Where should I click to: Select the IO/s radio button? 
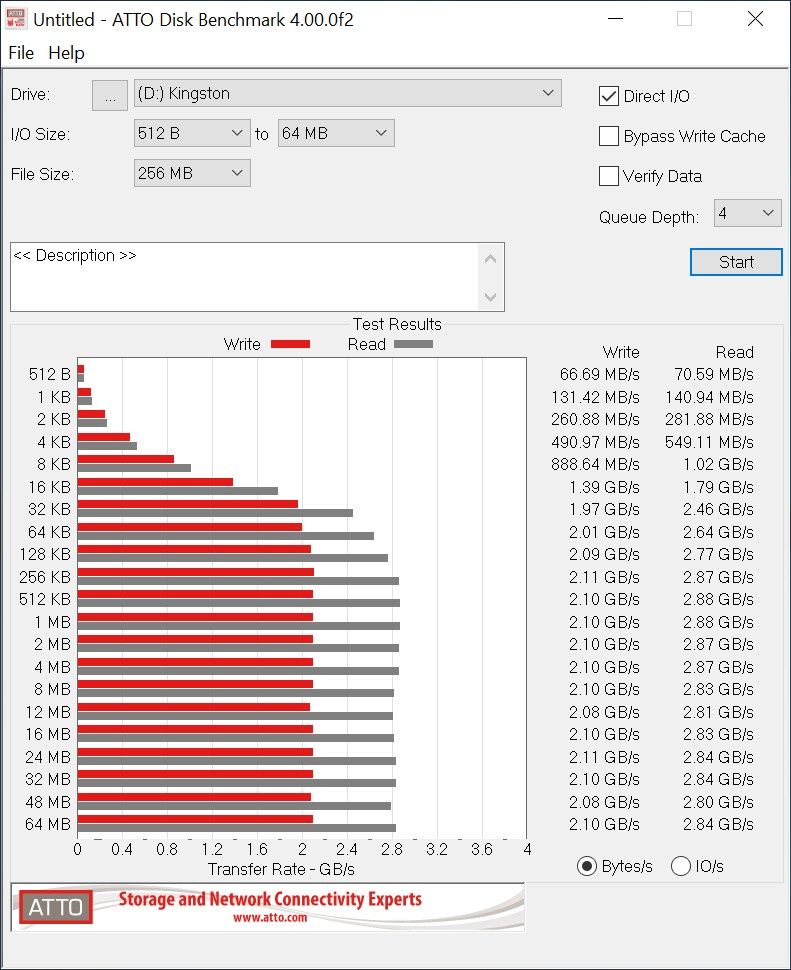tap(680, 866)
